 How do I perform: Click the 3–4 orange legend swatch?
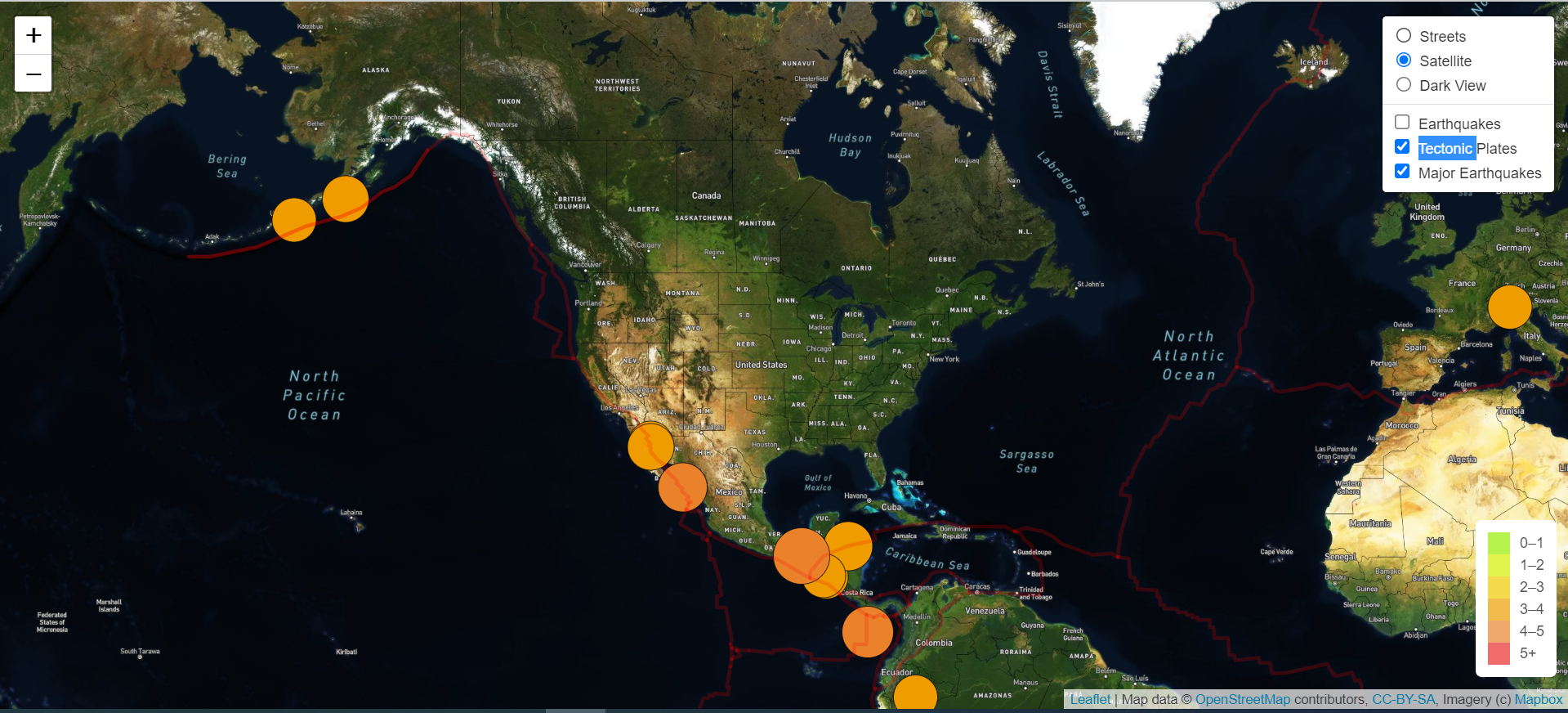point(1499,609)
